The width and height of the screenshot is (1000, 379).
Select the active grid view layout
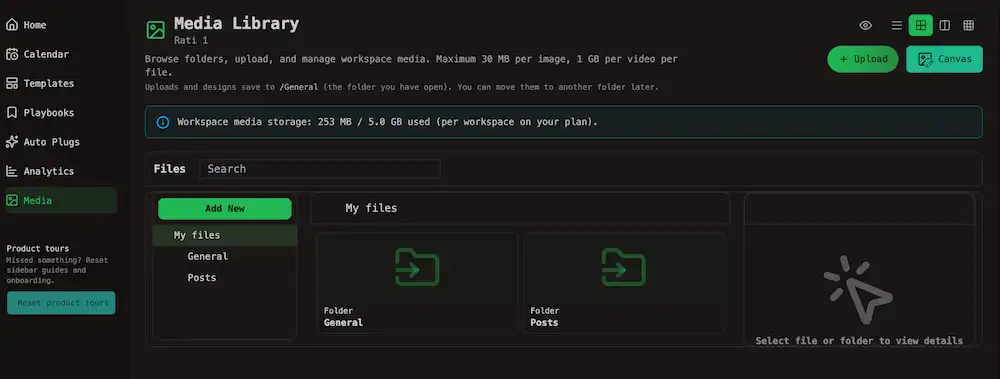[920, 26]
